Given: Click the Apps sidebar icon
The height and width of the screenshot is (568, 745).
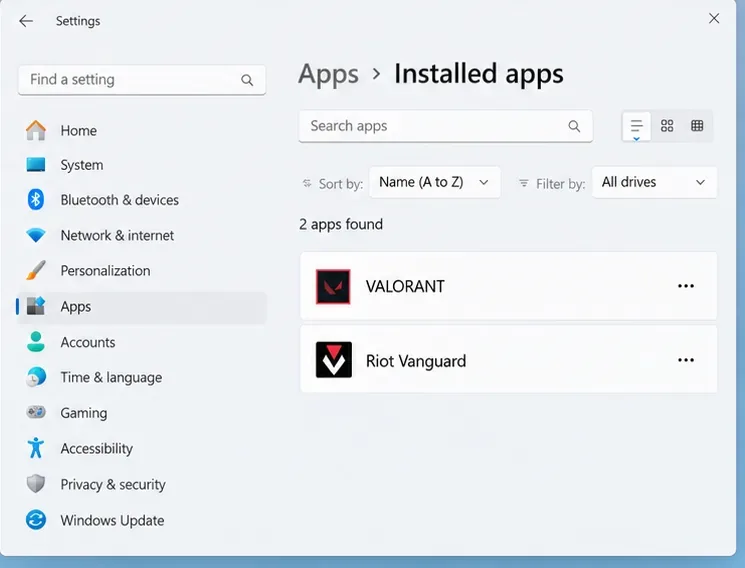Looking at the screenshot, I should 36,306.
